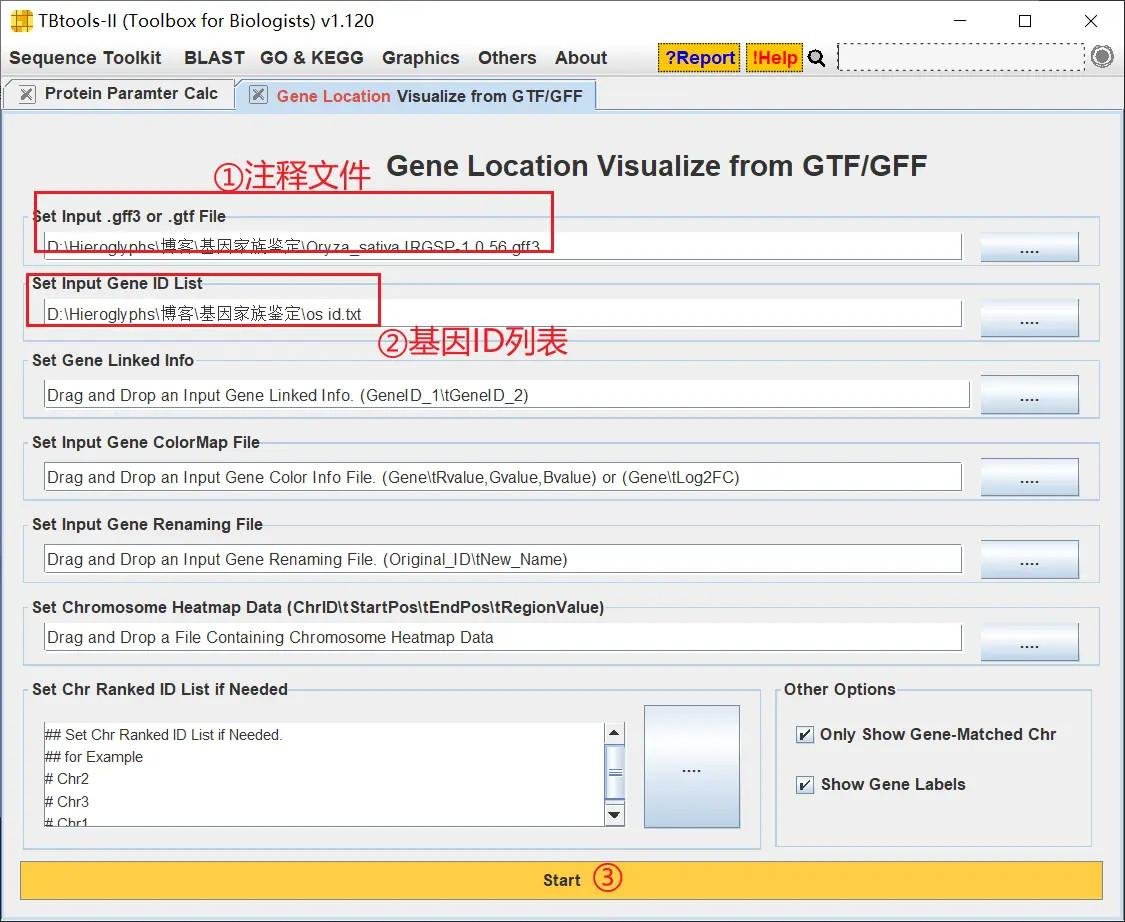The image size is (1125, 922).
Task: Toggle Only Show Gene-Matched Chr checkbox
Action: (805, 735)
